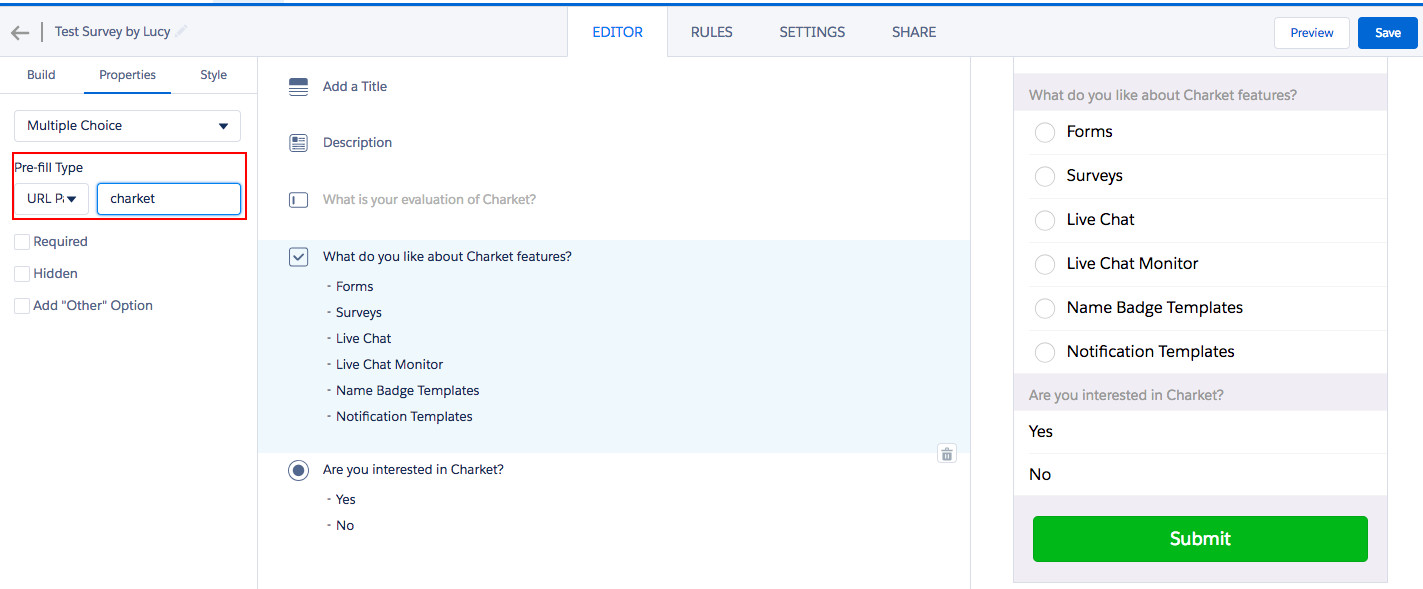This screenshot has width=1423, height=589.
Task: Click the back arrow icon
Action: click(x=20, y=32)
